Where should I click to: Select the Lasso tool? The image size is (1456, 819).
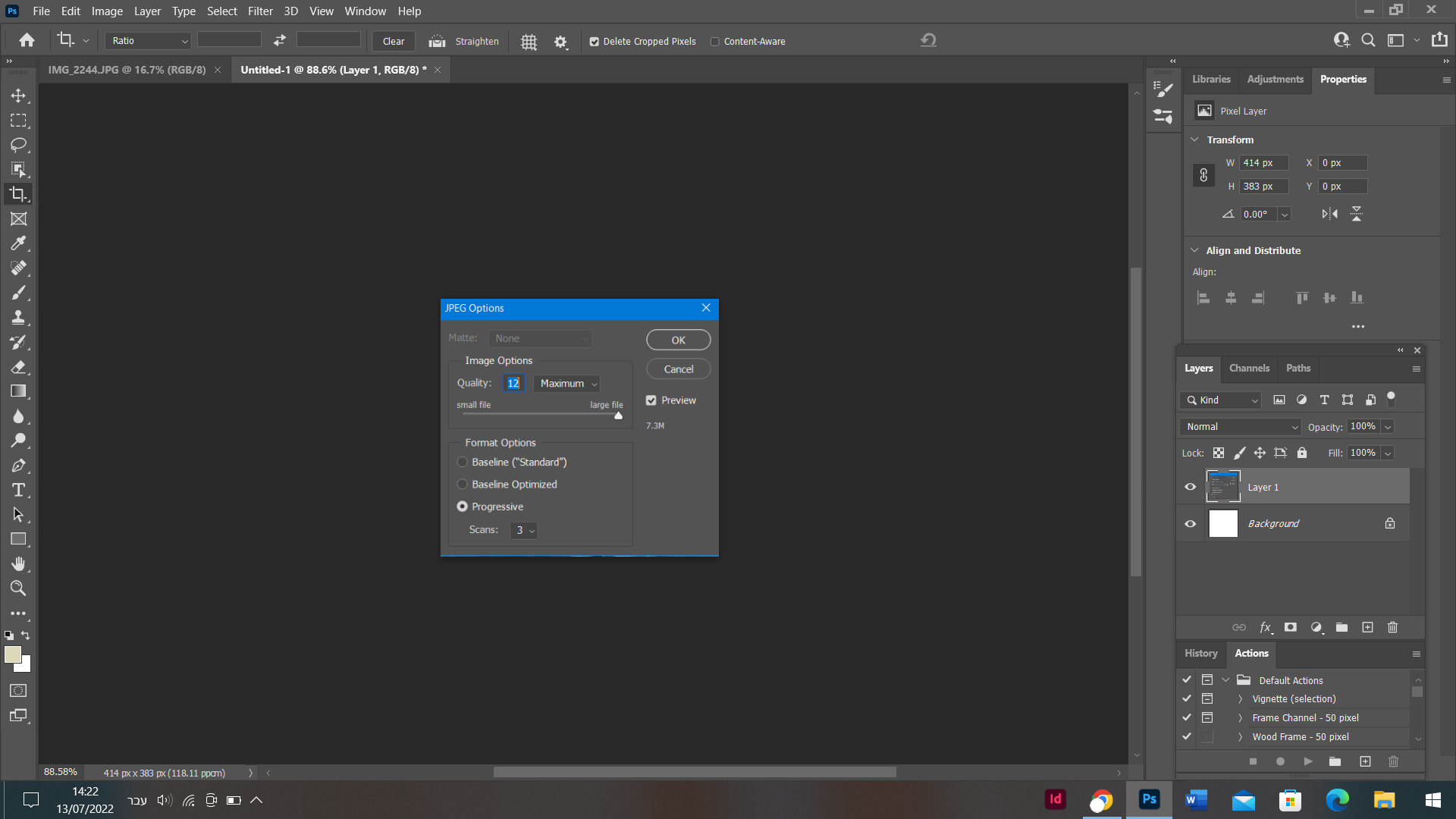coord(18,145)
